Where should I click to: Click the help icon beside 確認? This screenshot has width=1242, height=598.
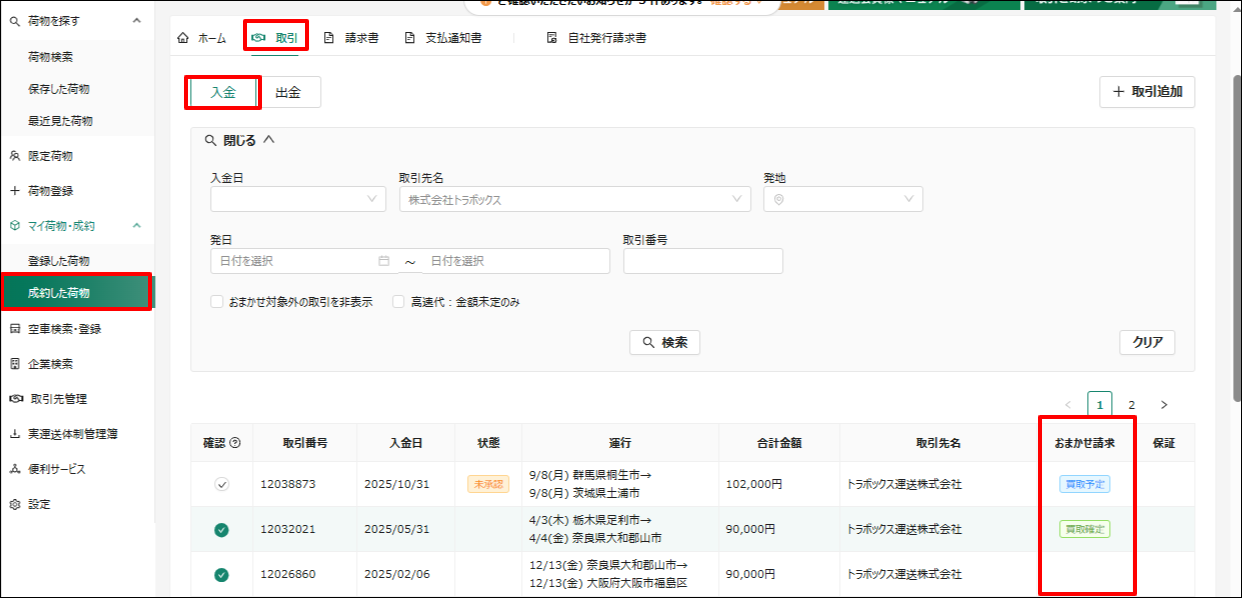(235, 442)
